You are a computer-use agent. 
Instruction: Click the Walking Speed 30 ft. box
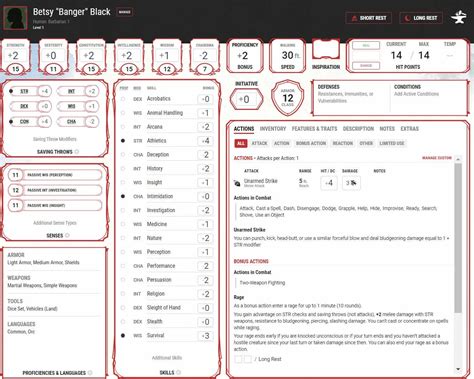tap(287, 56)
